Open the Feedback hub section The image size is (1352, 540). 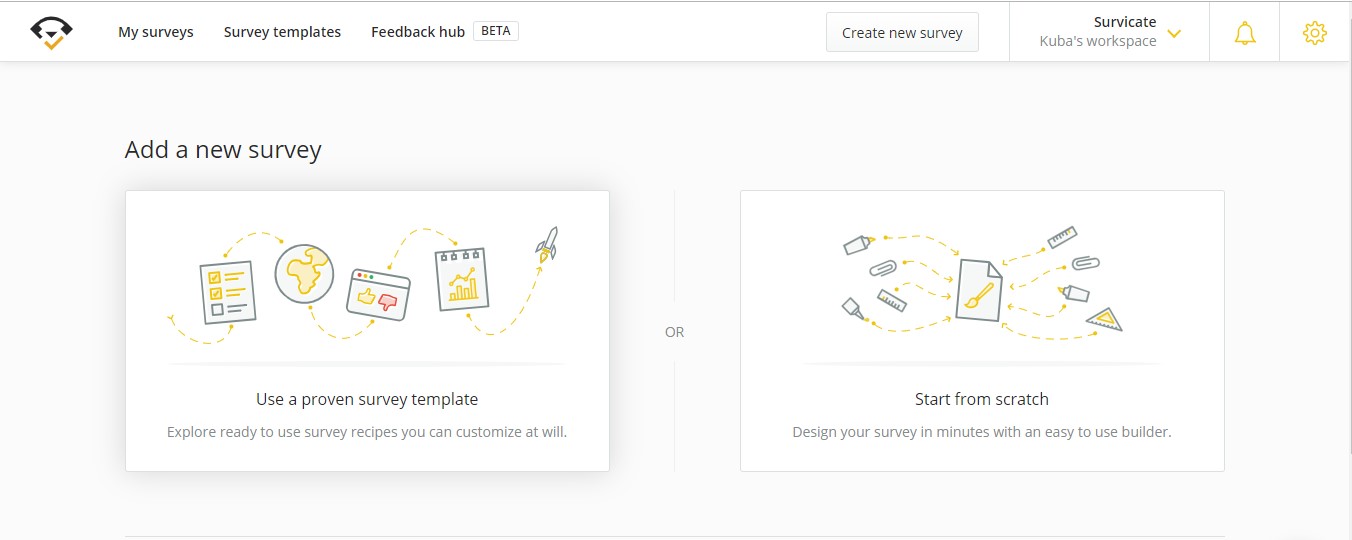418,32
